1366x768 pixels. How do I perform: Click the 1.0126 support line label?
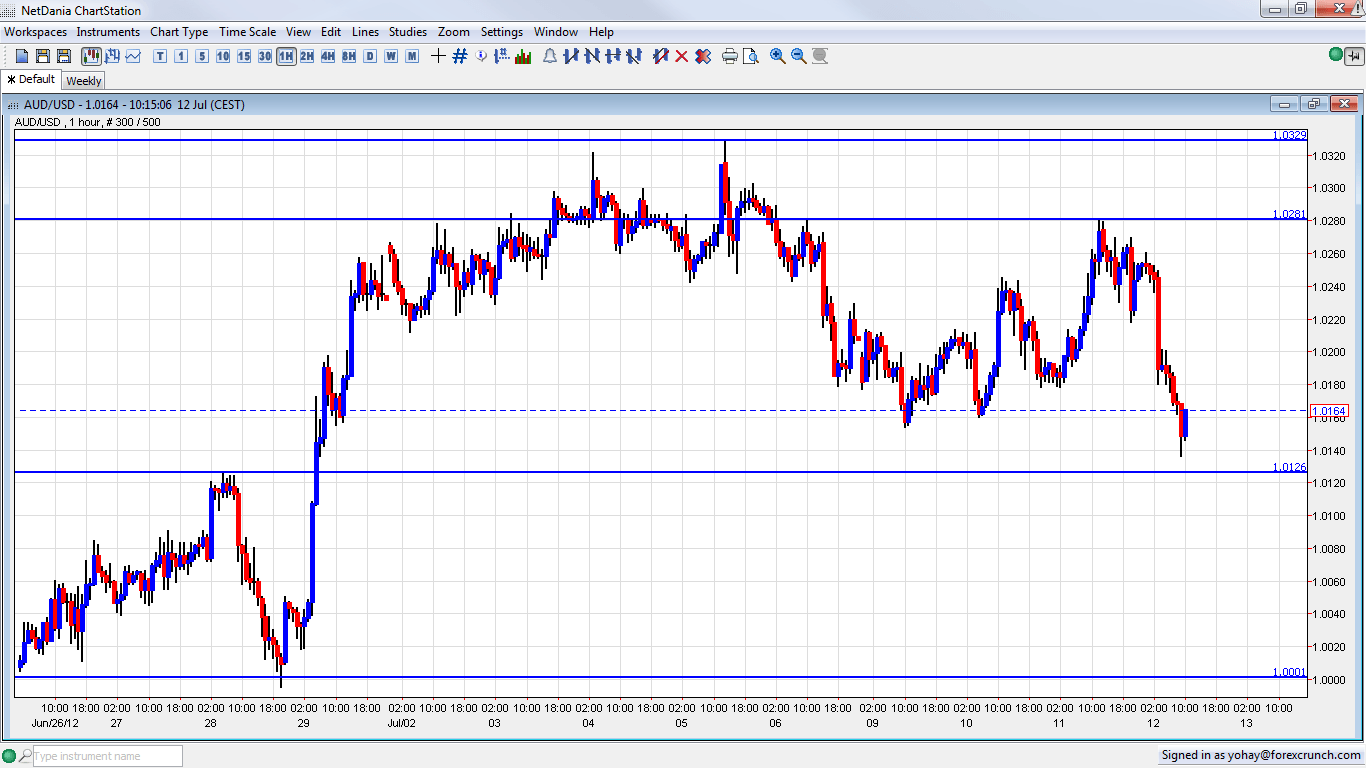[x=1289, y=467]
